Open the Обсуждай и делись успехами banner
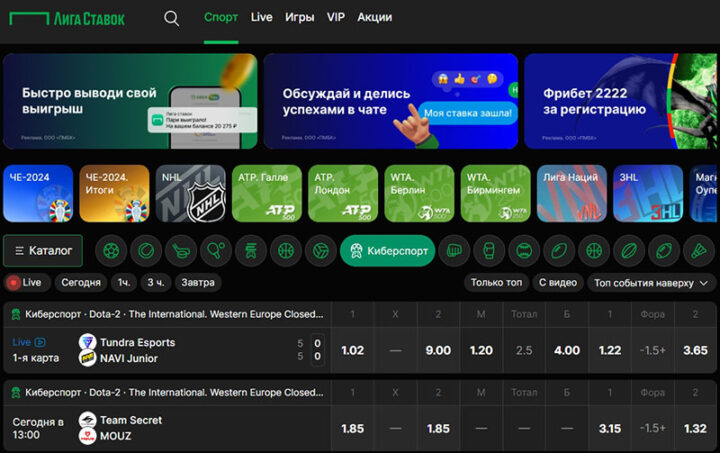 click(x=391, y=101)
